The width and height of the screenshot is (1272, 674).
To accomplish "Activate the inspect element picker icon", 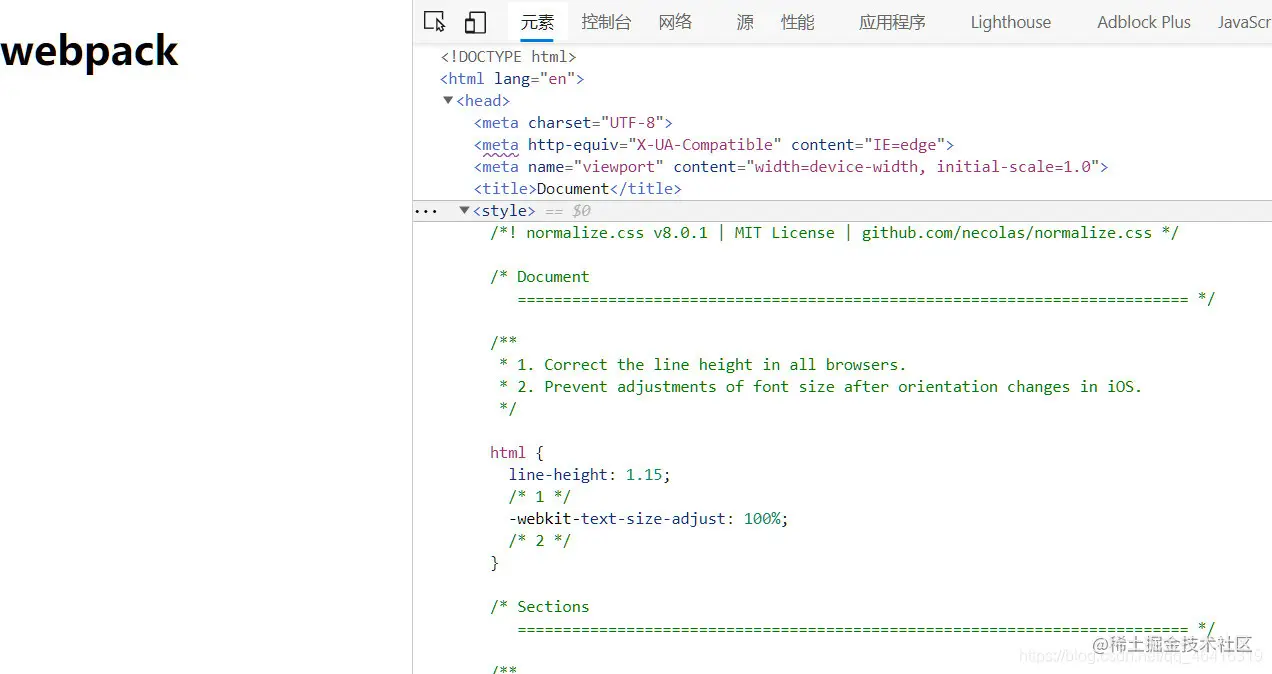I will point(434,22).
